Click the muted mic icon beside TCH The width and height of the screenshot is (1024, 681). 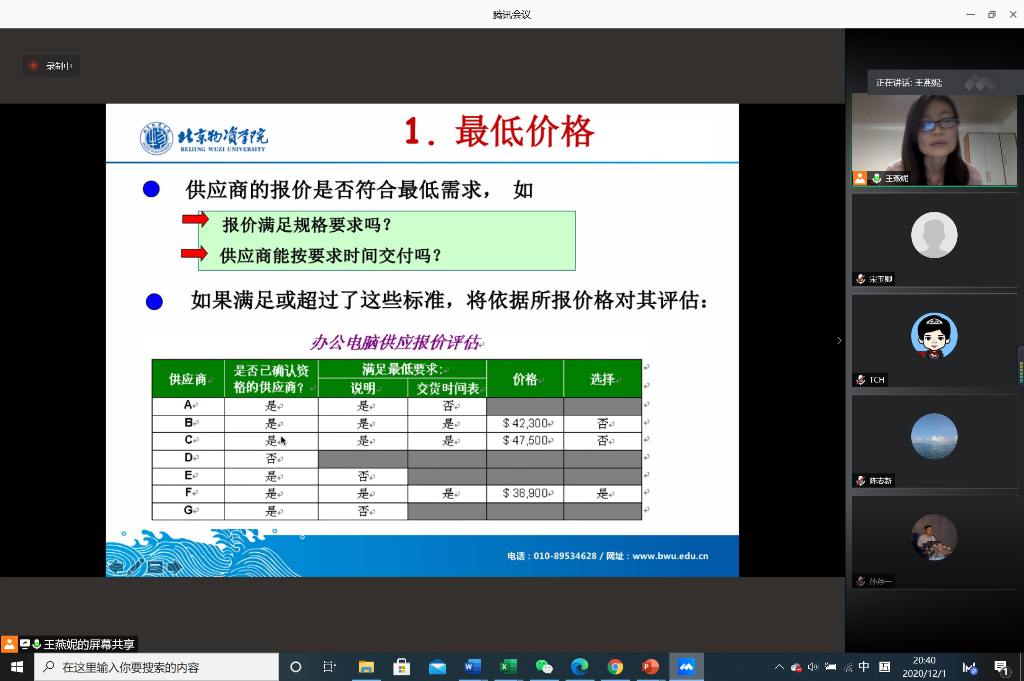click(860, 380)
